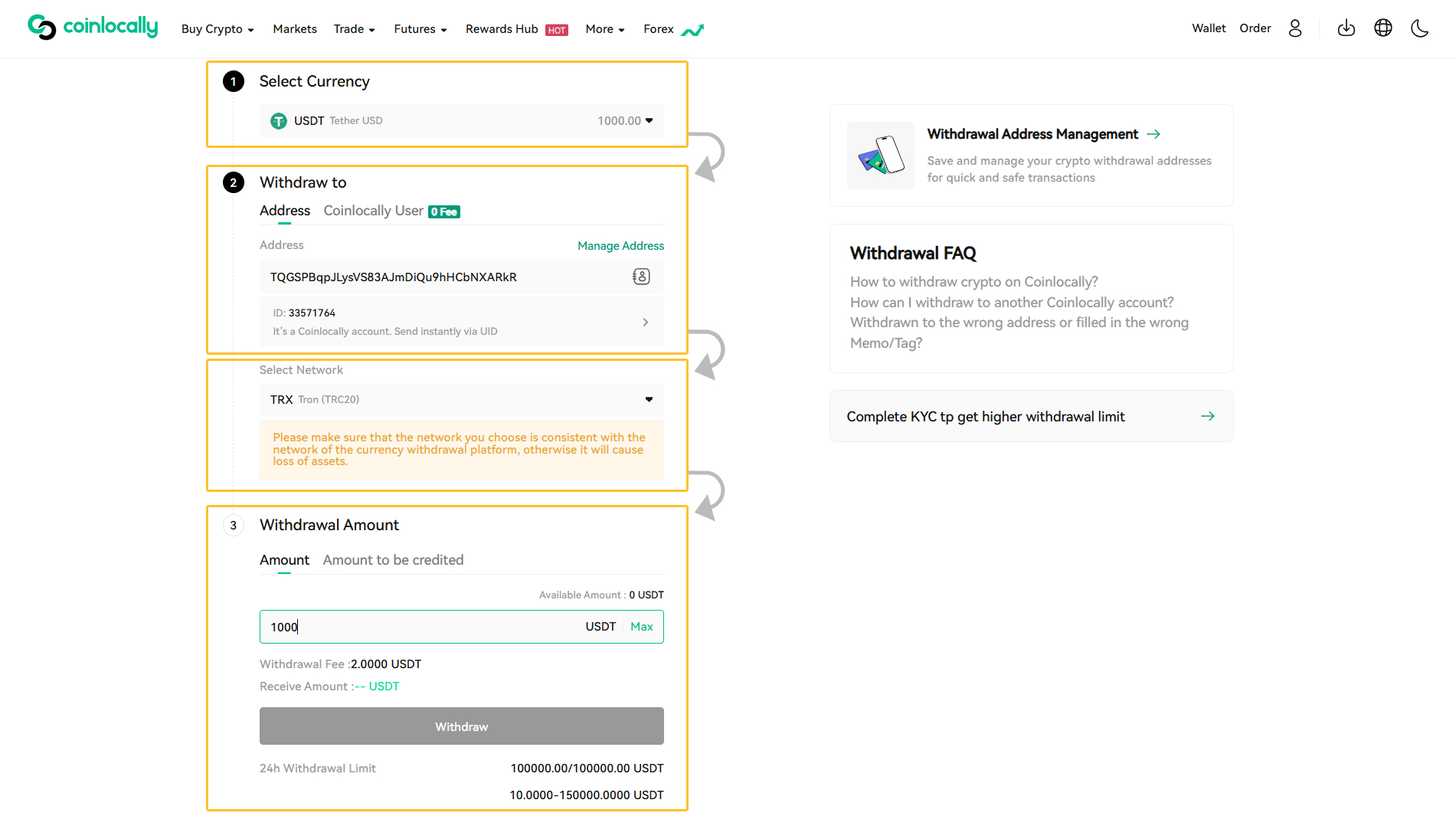Click the Coinlocally logo

(93, 28)
